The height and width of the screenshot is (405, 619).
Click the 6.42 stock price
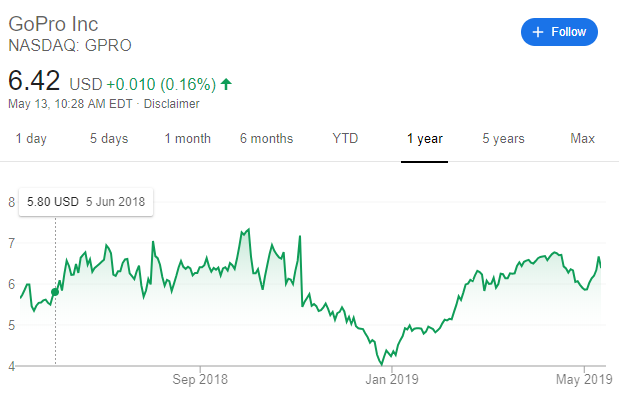[x=34, y=81]
